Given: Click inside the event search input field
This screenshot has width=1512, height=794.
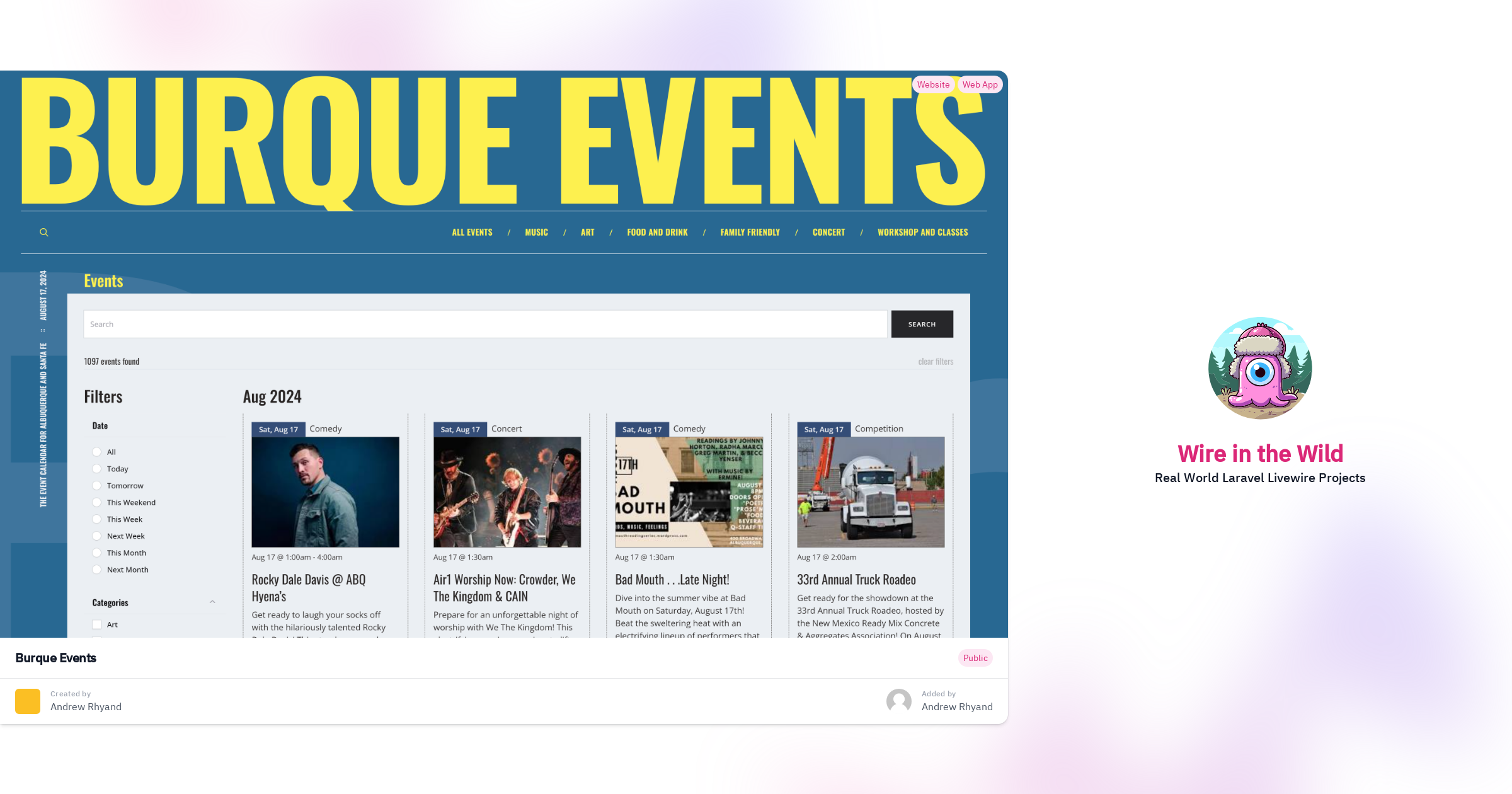Looking at the screenshot, I should [x=485, y=324].
